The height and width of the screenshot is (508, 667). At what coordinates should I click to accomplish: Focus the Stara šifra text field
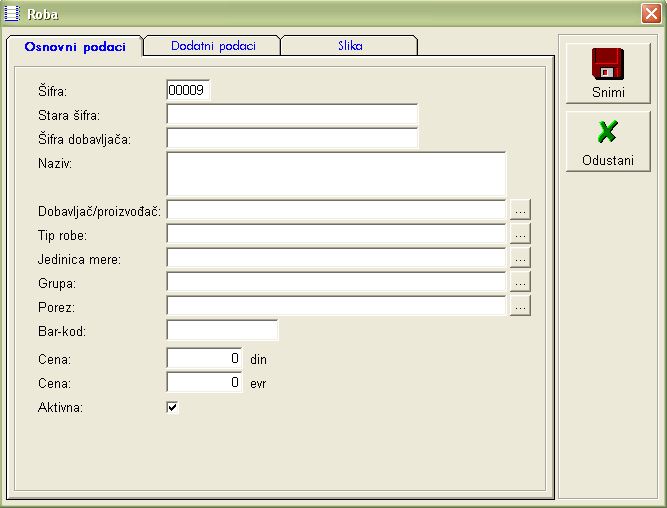pos(291,114)
